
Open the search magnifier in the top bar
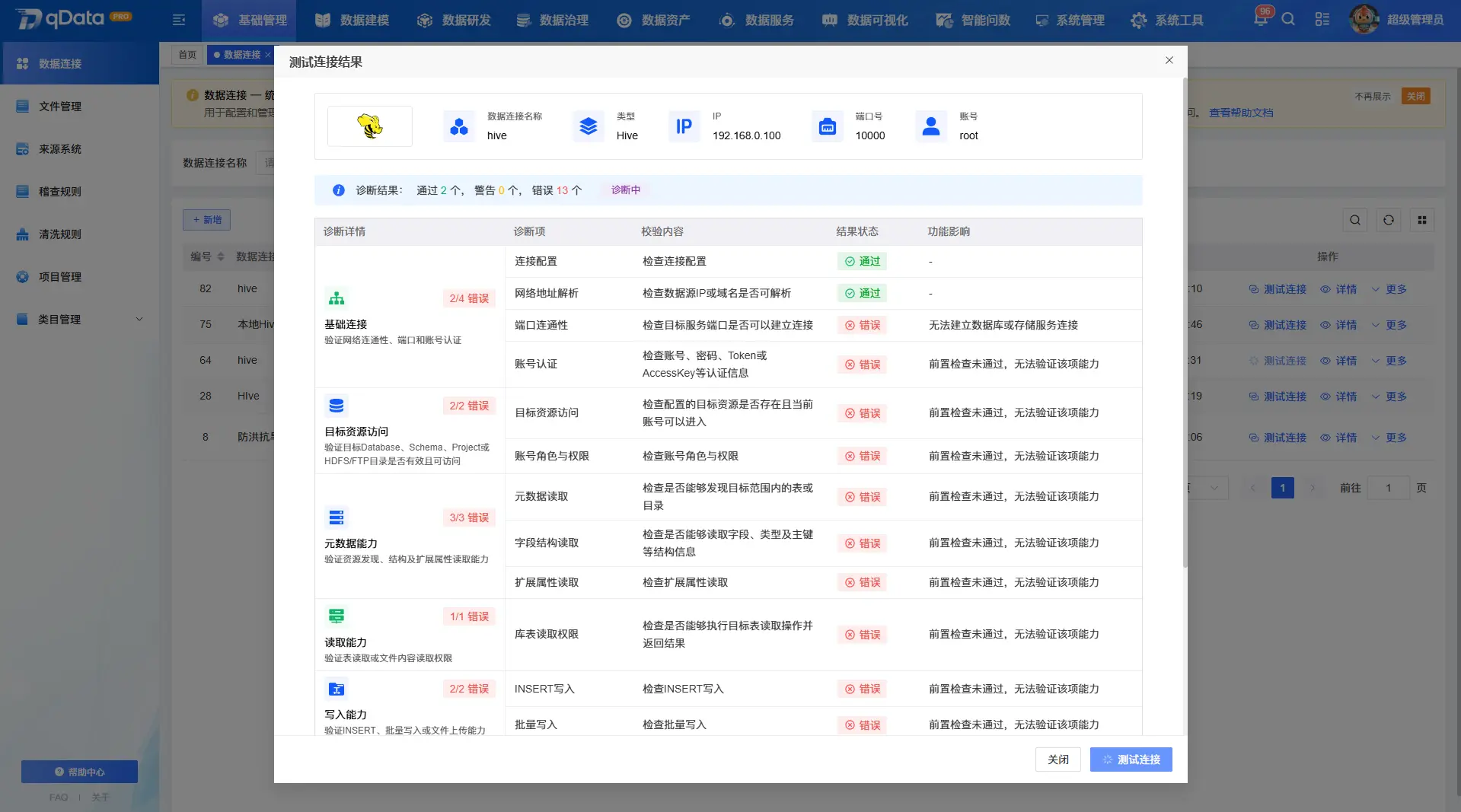tap(1288, 19)
